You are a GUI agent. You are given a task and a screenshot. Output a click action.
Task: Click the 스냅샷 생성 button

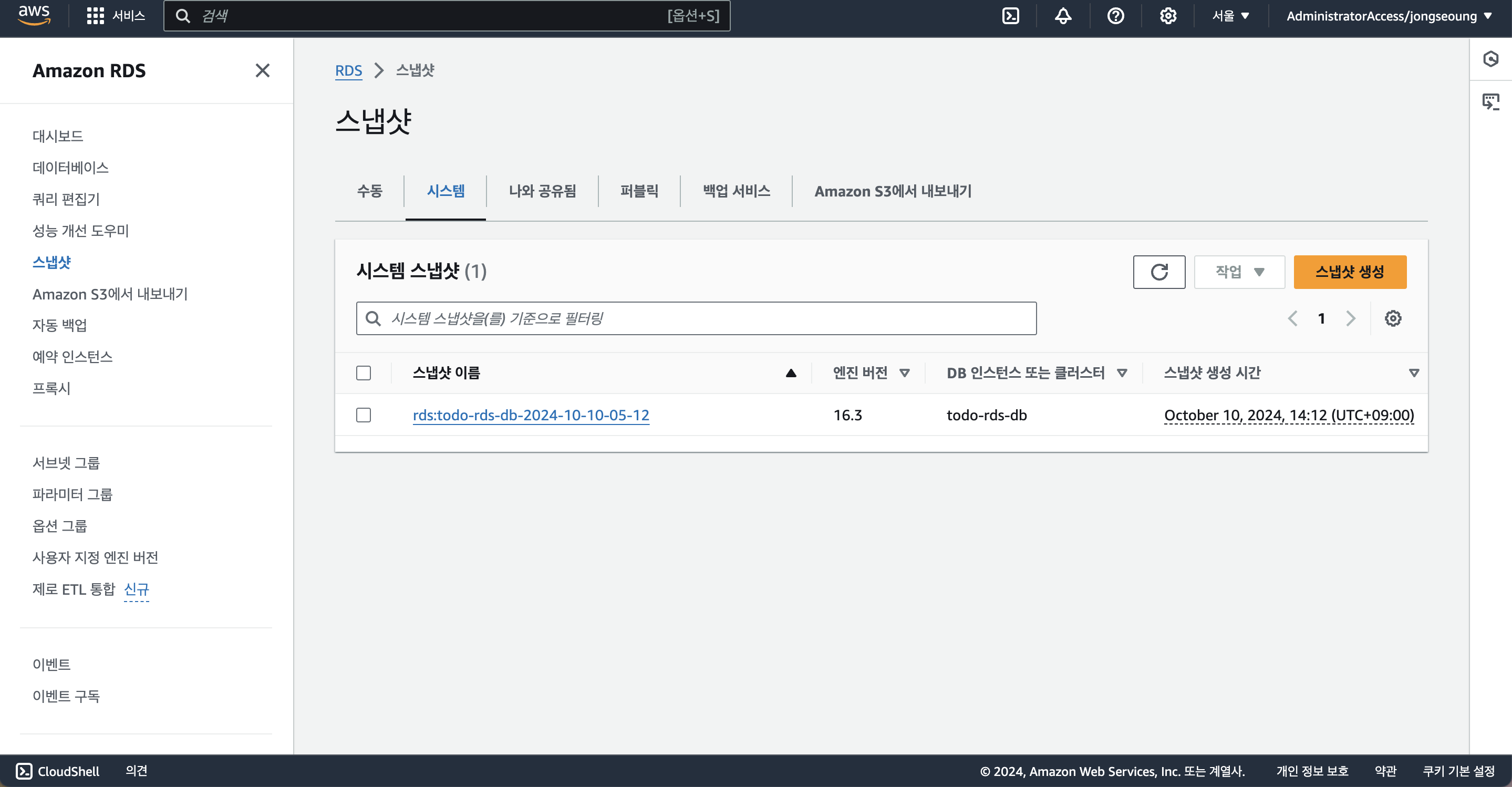coord(1350,272)
